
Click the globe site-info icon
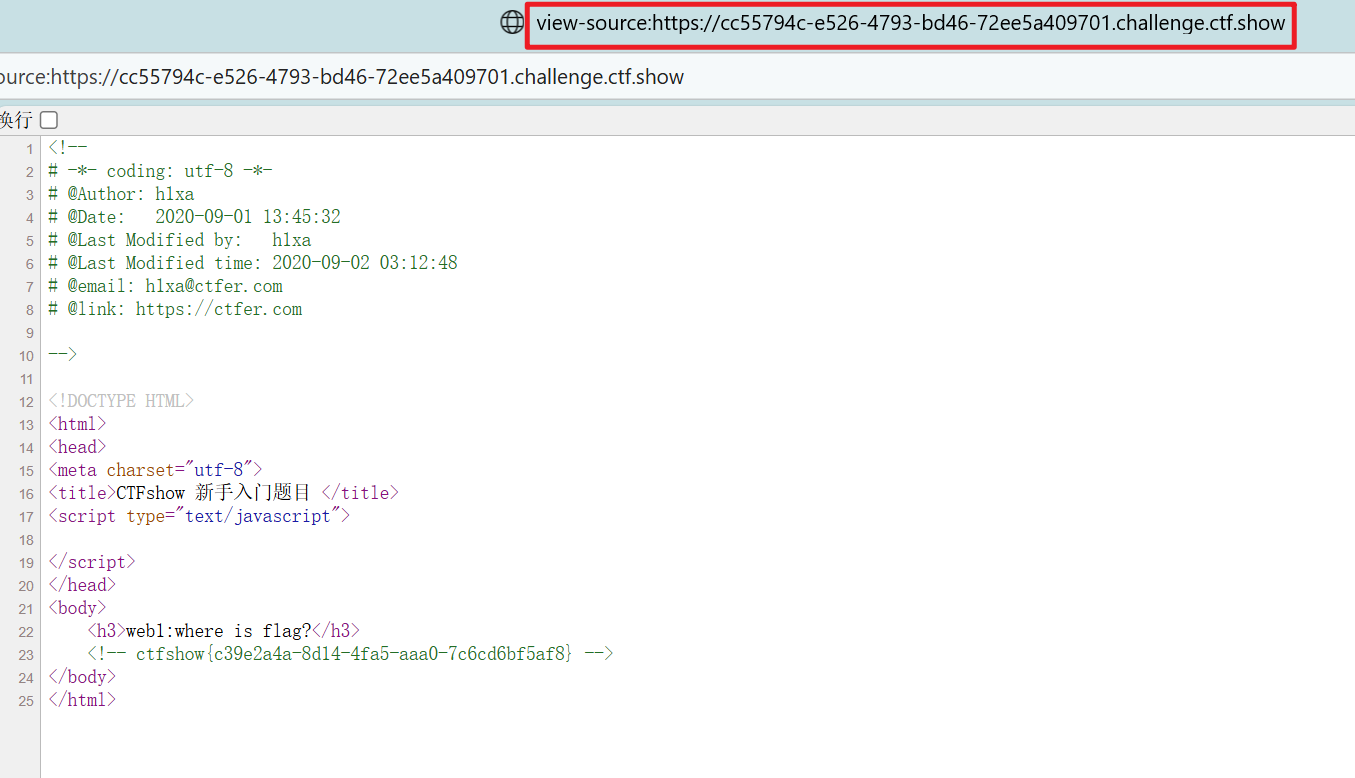click(x=512, y=22)
